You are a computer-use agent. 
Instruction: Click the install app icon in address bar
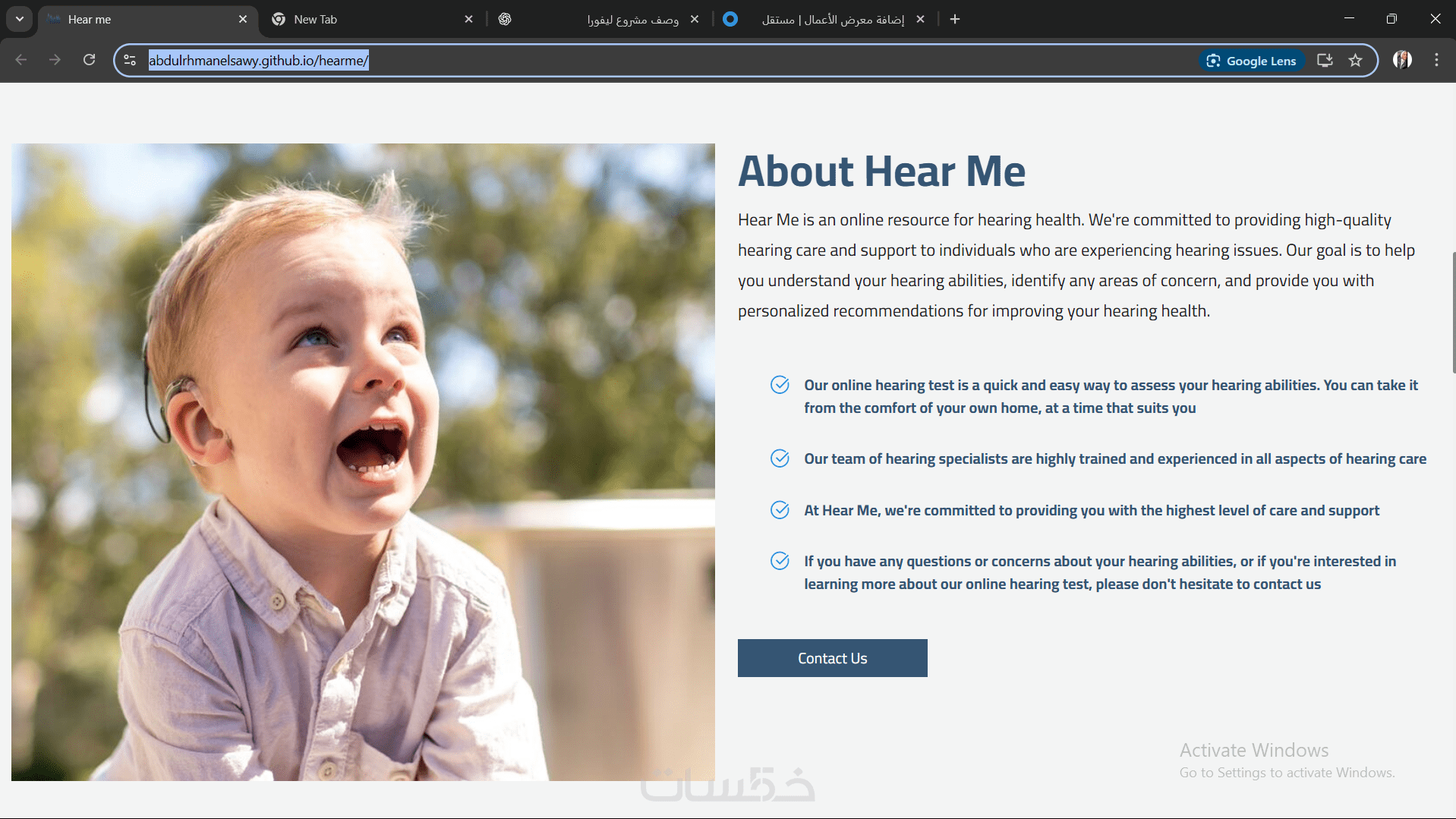tap(1325, 61)
